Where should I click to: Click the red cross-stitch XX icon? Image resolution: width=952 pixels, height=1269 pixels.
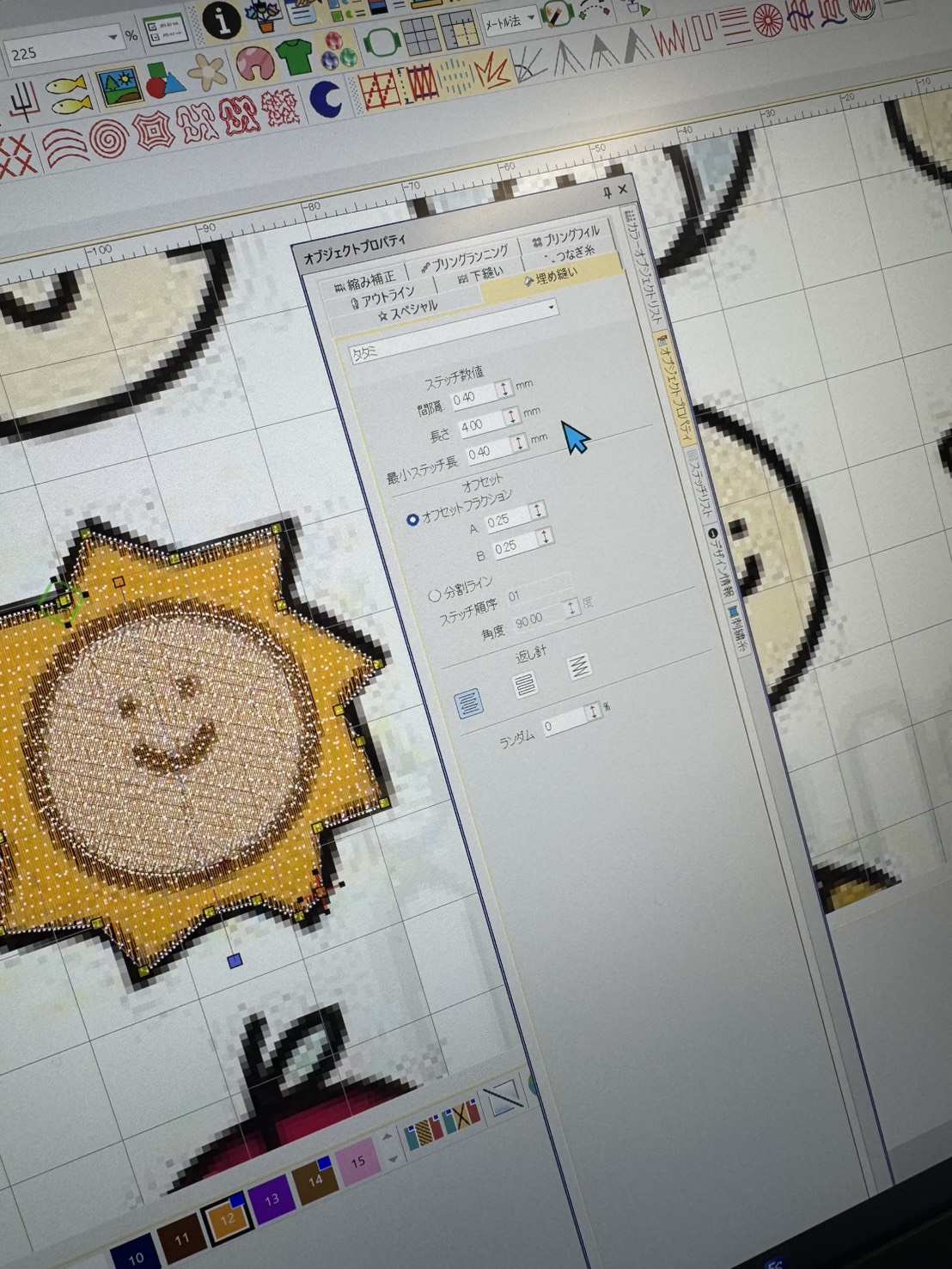tap(15, 156)
